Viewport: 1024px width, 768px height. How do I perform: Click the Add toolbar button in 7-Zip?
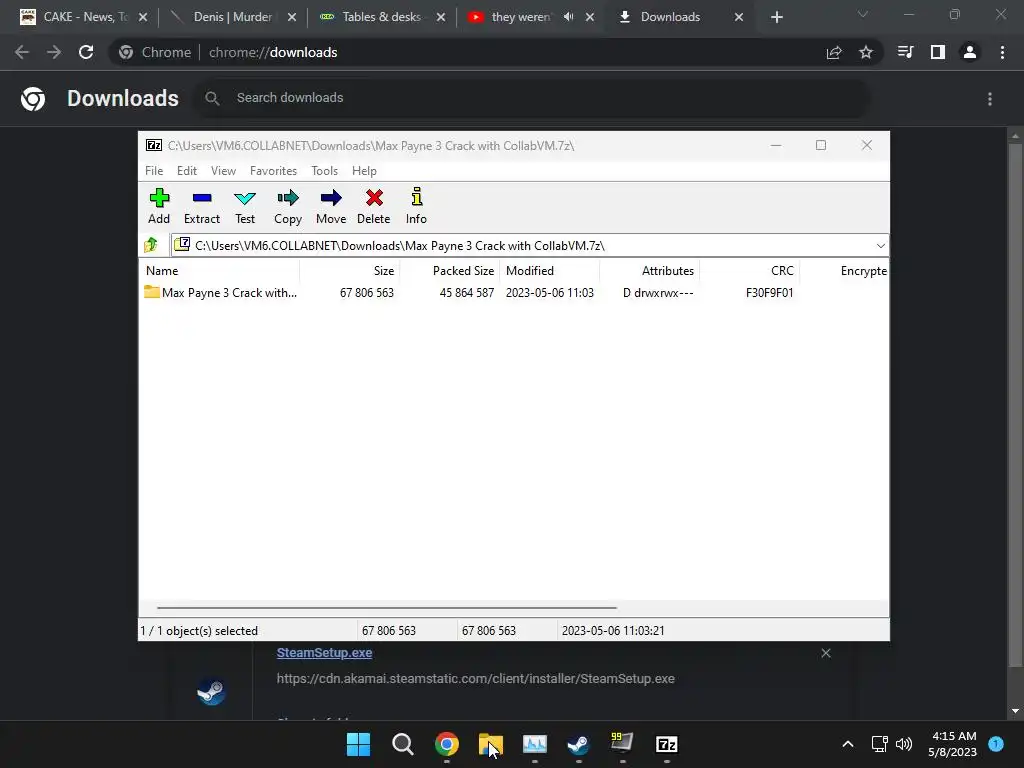click(x=159, y=206)
